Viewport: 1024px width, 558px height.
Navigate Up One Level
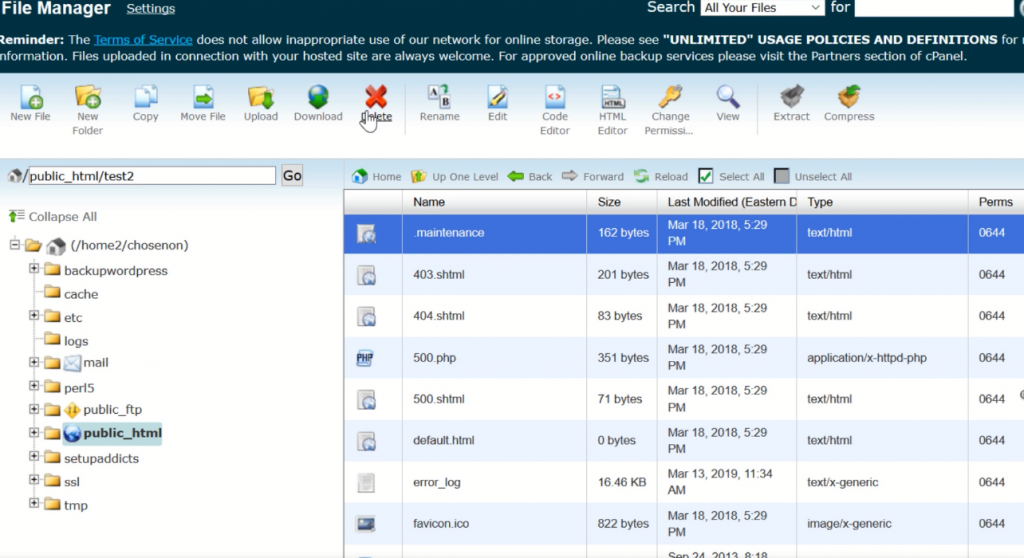pyautogui.click(x=455, y=176)
